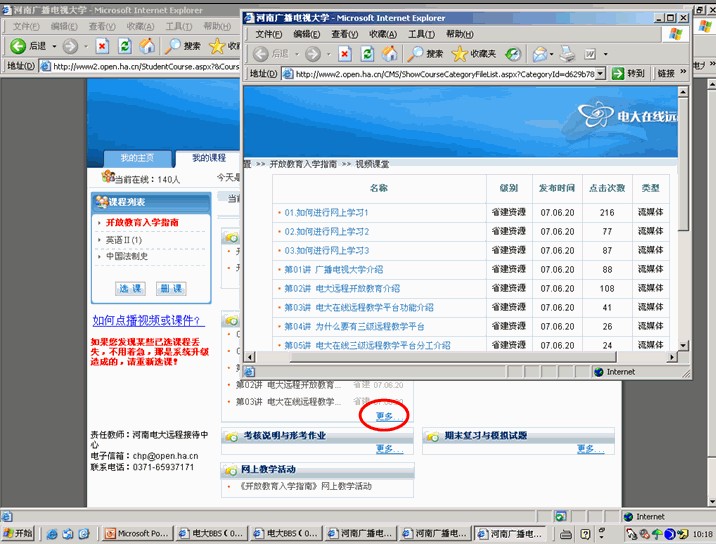Screen dimensions: 716x544
Task: Click the Home icon in the background browser window
Action: click(x=147, y=46)
